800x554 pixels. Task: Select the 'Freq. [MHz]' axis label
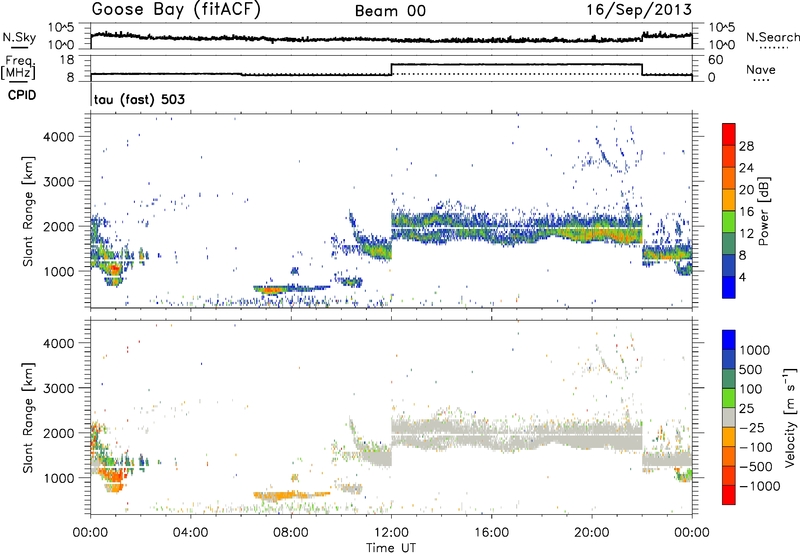tap(19, 67)
